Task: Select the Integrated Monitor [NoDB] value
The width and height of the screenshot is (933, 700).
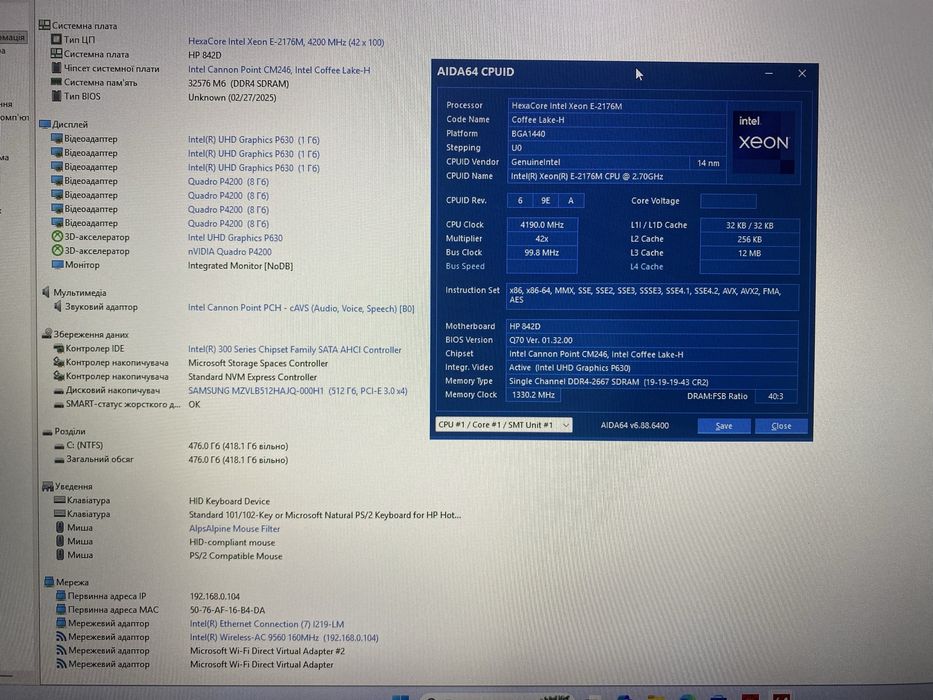Action: (x=240, y=266)
